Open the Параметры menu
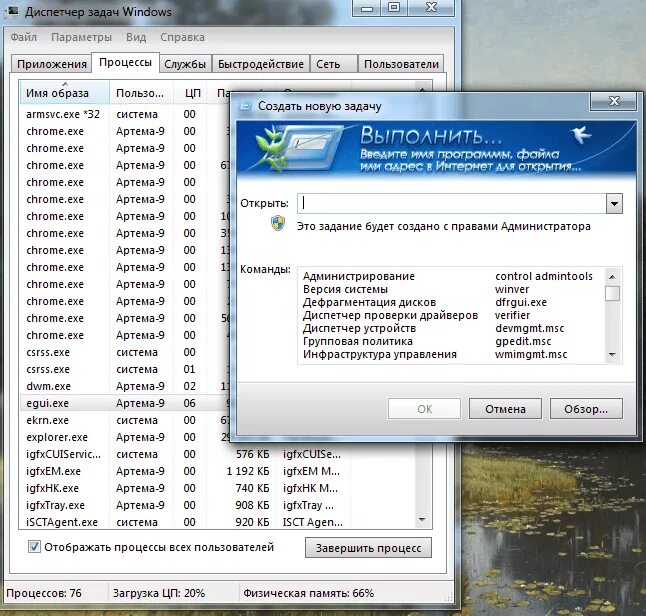 coord(81,37)
